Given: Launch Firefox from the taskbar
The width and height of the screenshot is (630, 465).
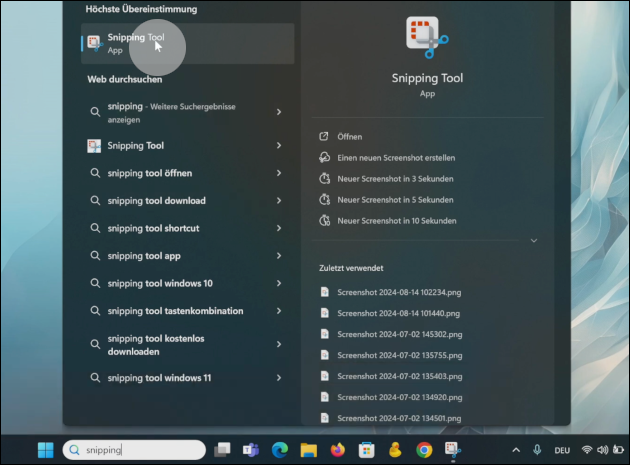Looking at the screenshot, I should pyautogui.click(x=338, y=450).
